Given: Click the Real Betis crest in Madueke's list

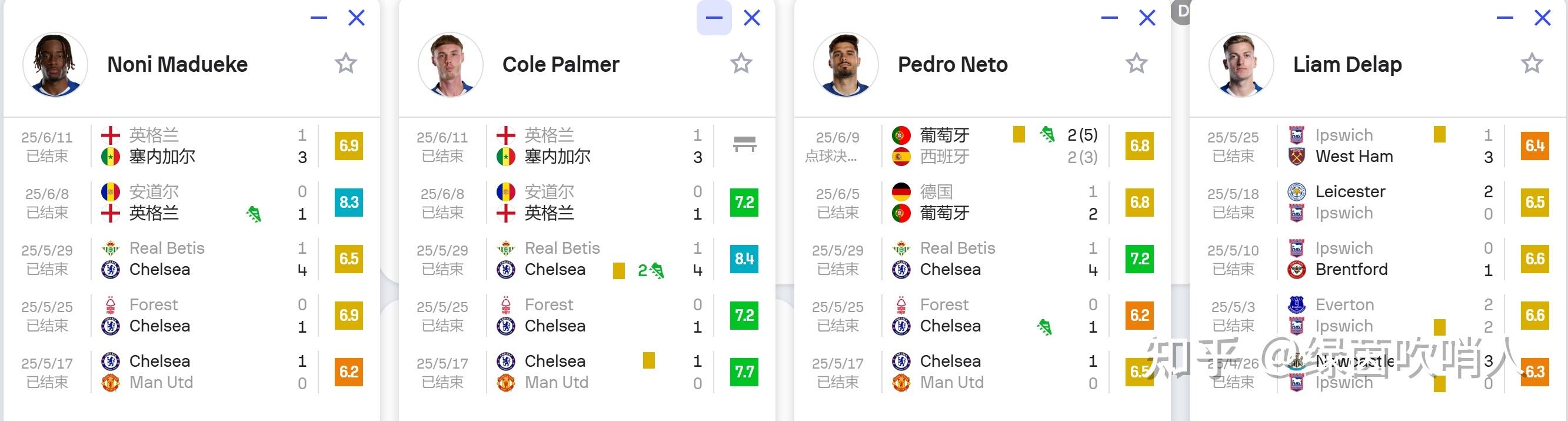Looking at the screenshot, I should pos(110,248).
